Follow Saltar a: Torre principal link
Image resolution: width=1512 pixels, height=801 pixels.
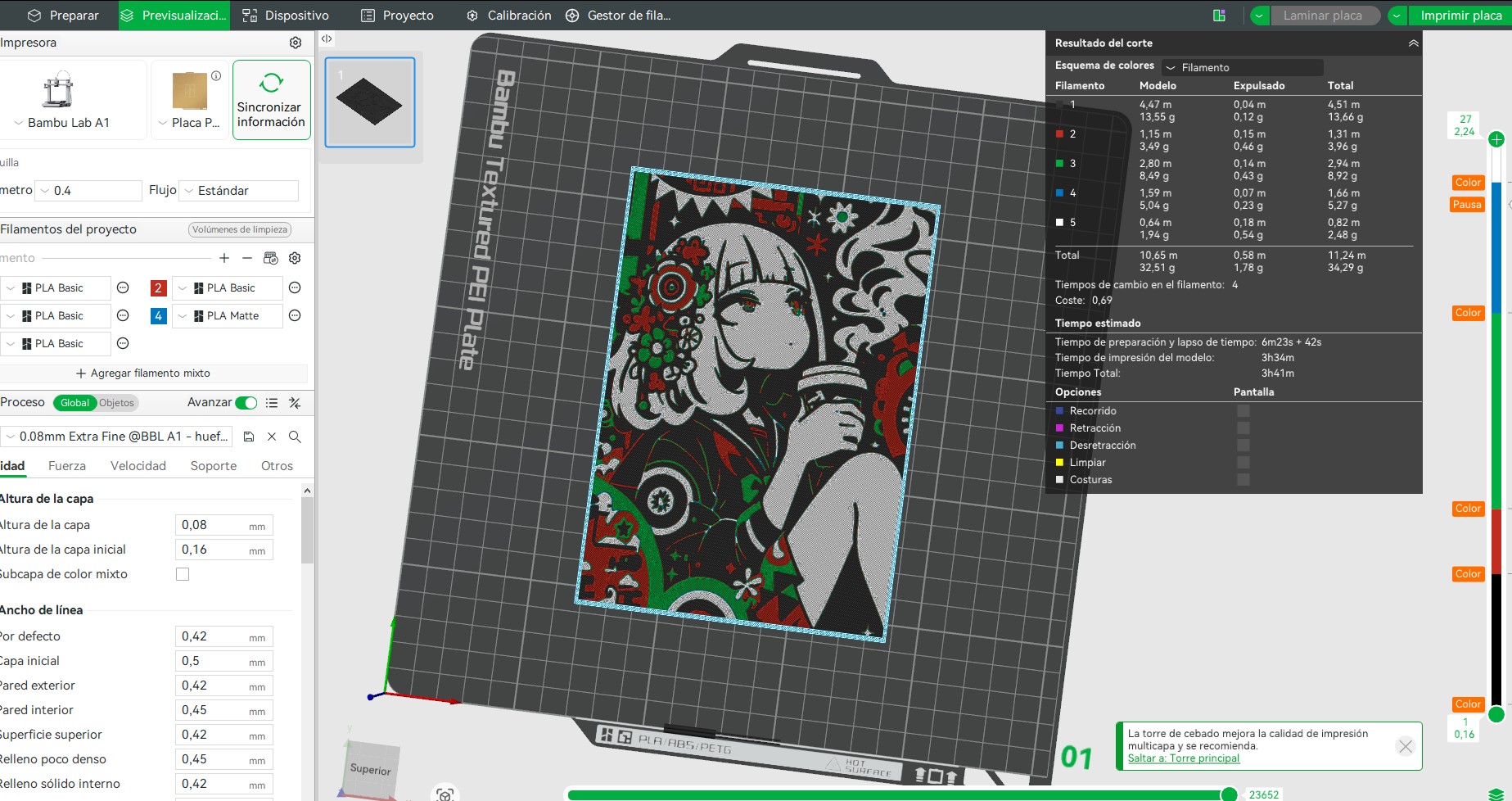coord(1184,758)
